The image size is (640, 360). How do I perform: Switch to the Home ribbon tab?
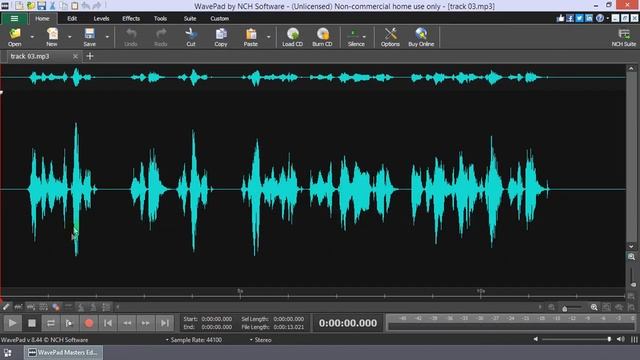[42, 18]
